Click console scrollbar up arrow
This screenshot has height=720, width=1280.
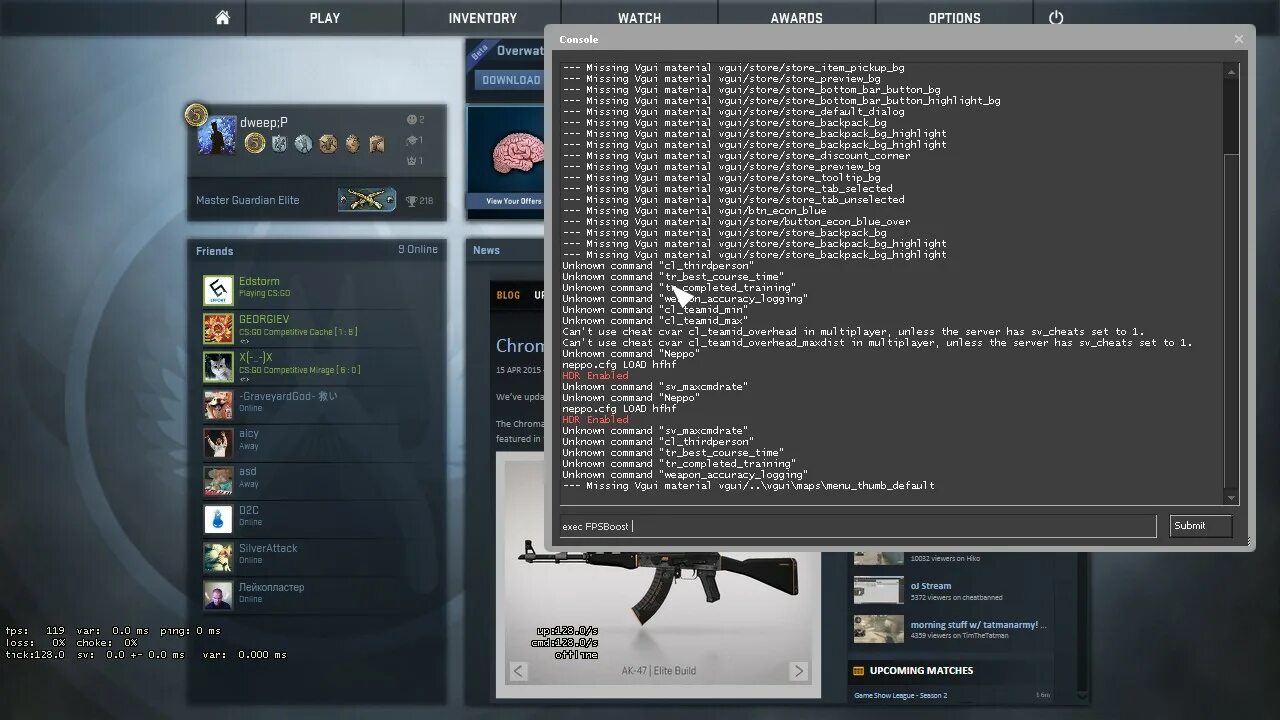tap(1231, 70)
